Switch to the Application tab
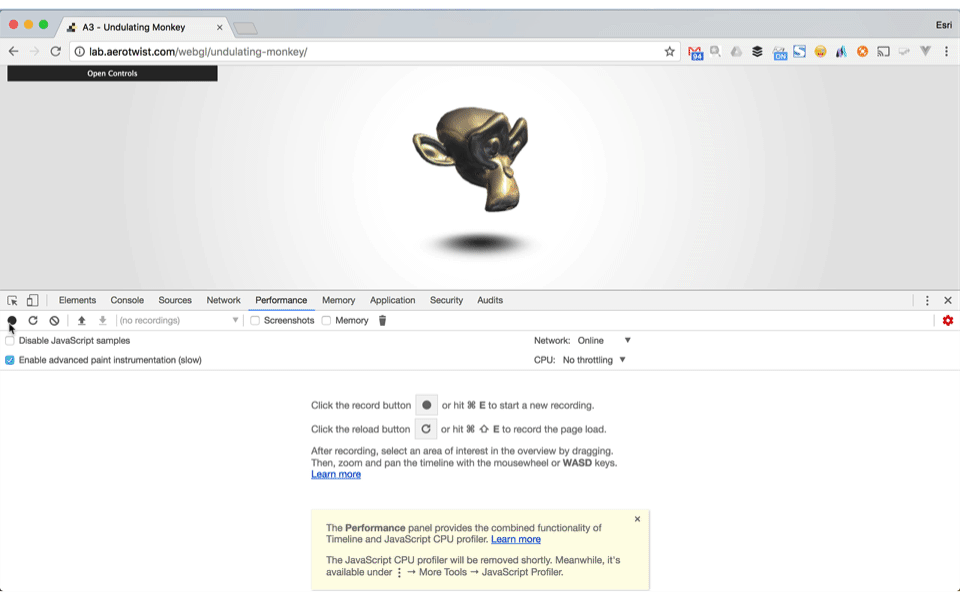Image resolution: width=960 pixels, height=600 pixels. click(392, 300)
